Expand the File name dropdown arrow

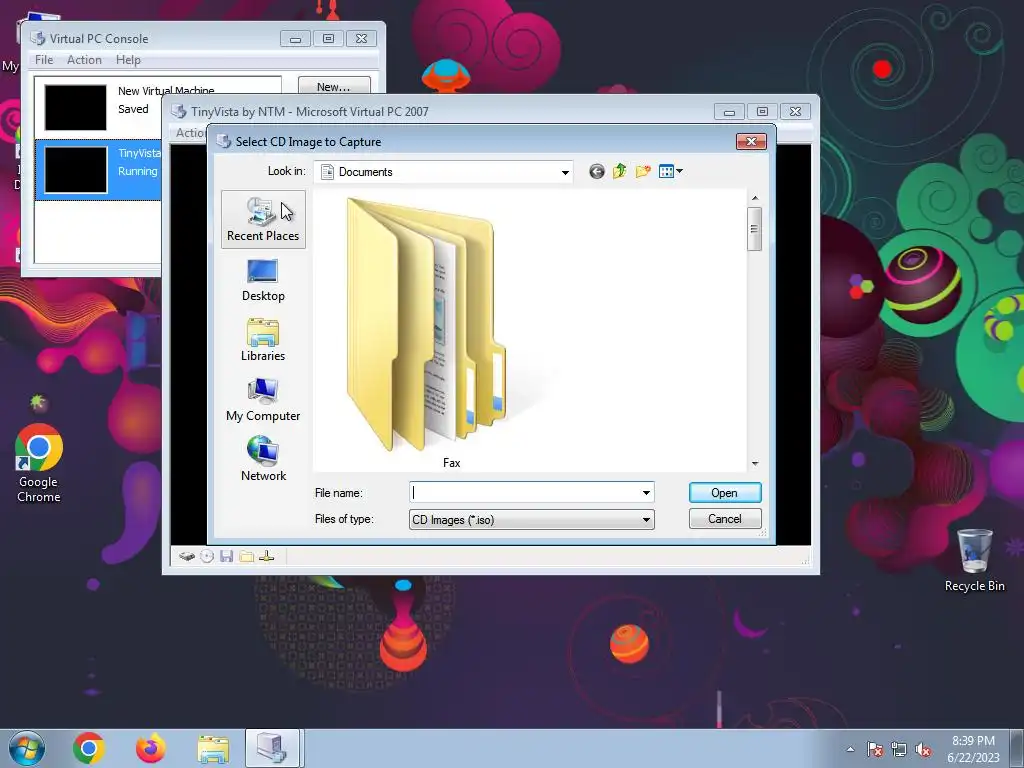click(646, 493)
